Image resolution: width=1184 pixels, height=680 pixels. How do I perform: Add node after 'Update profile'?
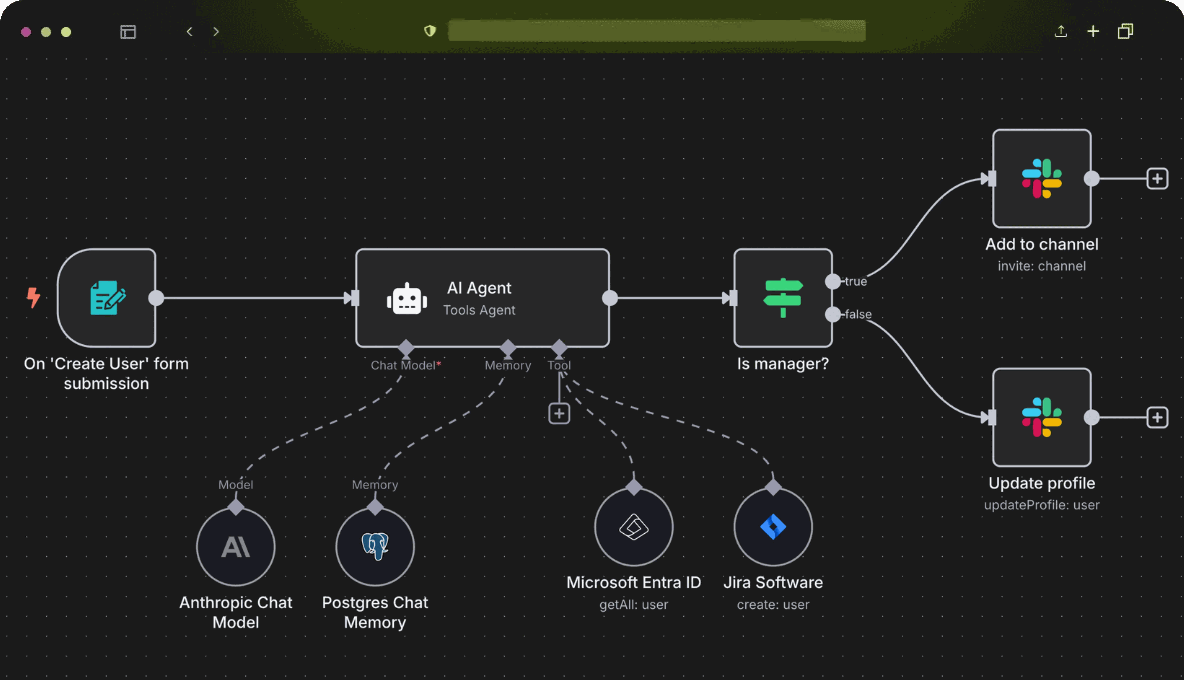tap(1157, 418)
